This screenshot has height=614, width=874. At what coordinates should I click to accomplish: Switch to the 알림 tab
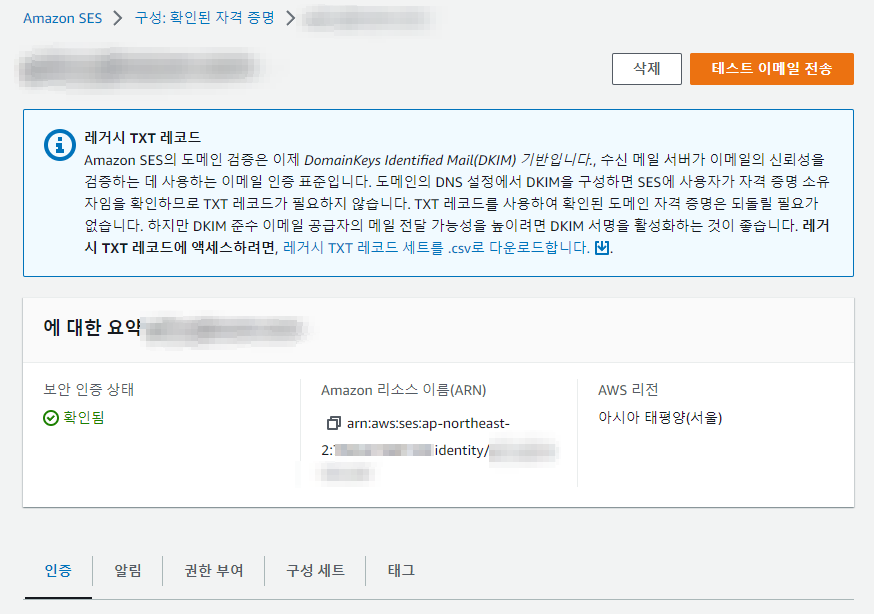tap(128, 571)
